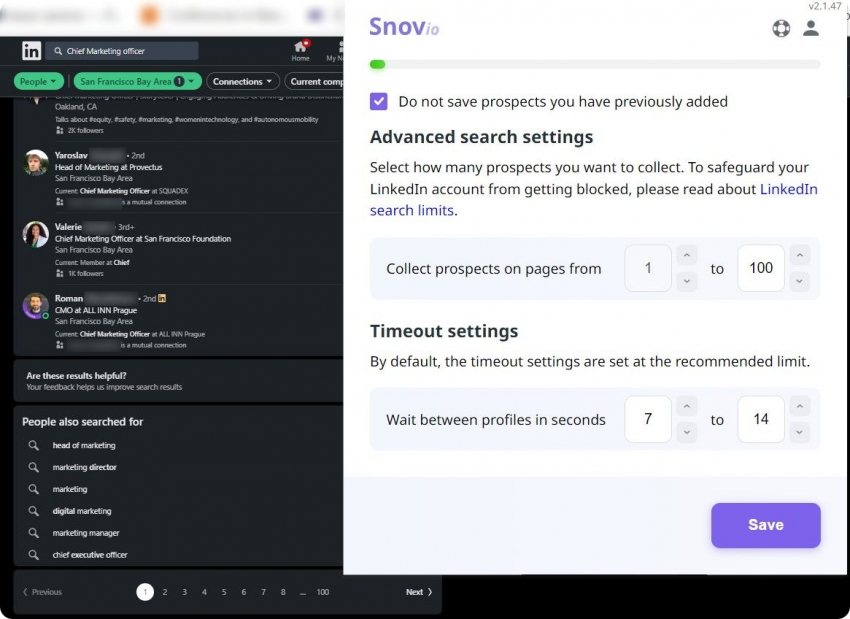This screenshot has height=619, width=850.
Task: Go to results page 5
Action: tap(224, 592)
